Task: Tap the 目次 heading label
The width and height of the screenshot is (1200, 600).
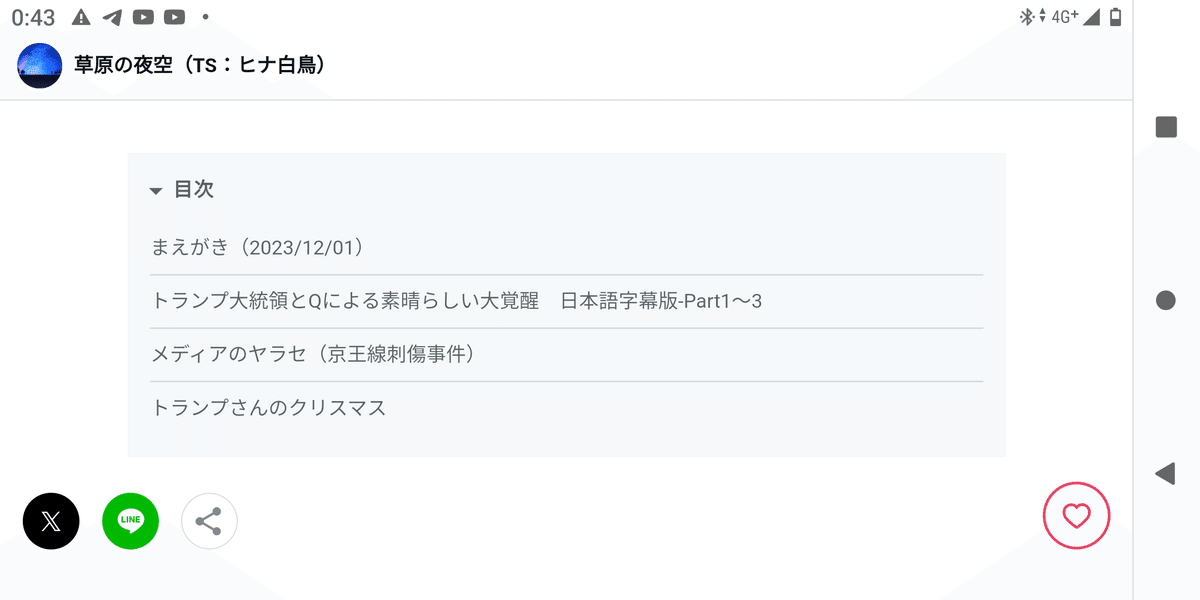Action: [194, 190]
